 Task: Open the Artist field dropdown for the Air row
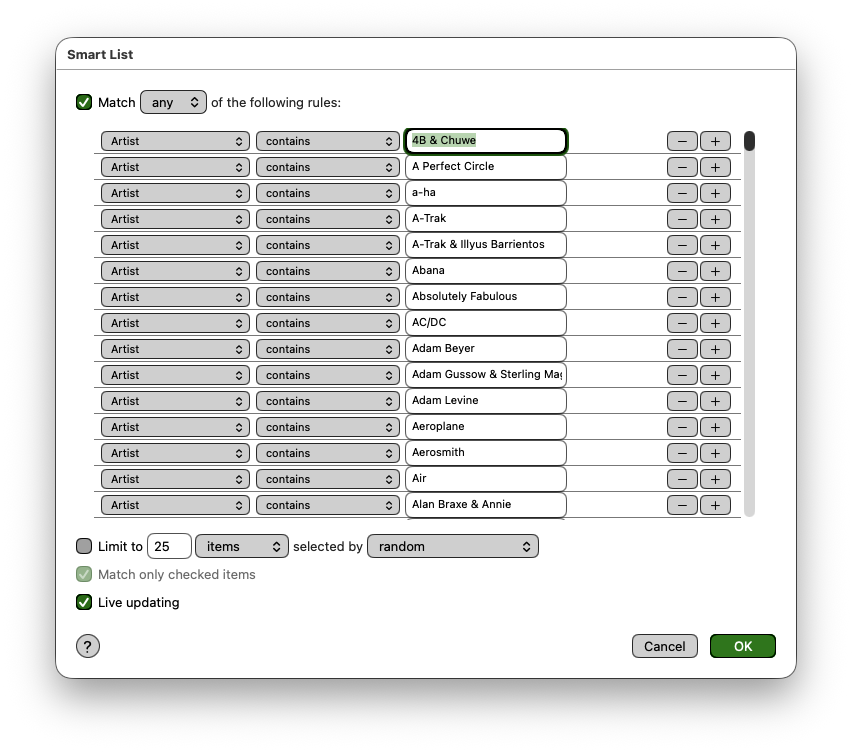pos(175,479)
